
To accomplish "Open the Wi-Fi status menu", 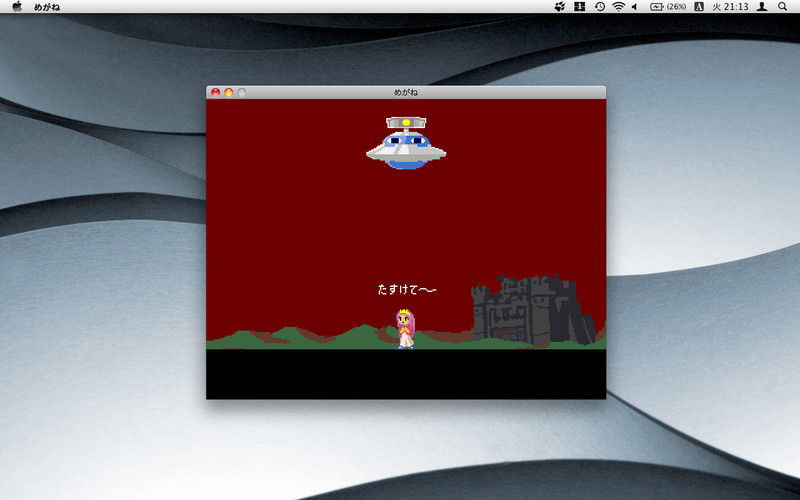I will click(x=618, y=7).
